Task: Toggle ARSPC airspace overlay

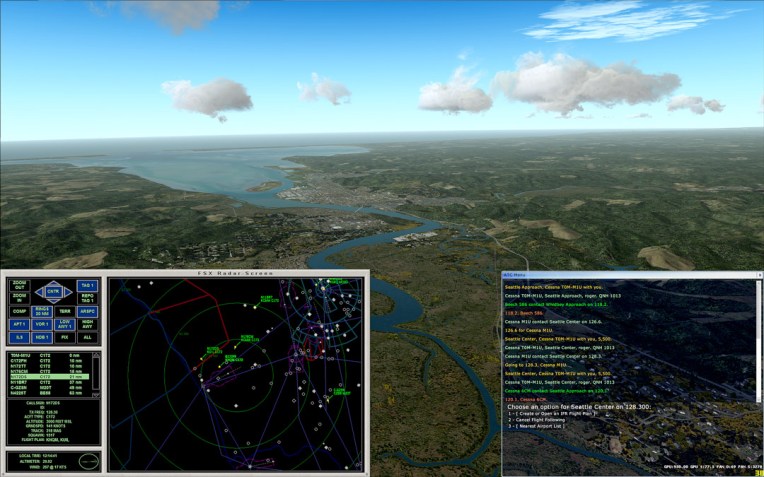Action: coord(88,311)
